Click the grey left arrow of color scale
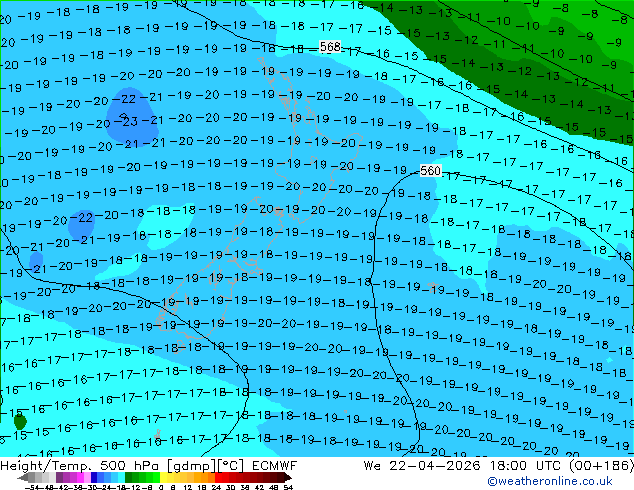634x490 pixels. [x=22, y=477]
